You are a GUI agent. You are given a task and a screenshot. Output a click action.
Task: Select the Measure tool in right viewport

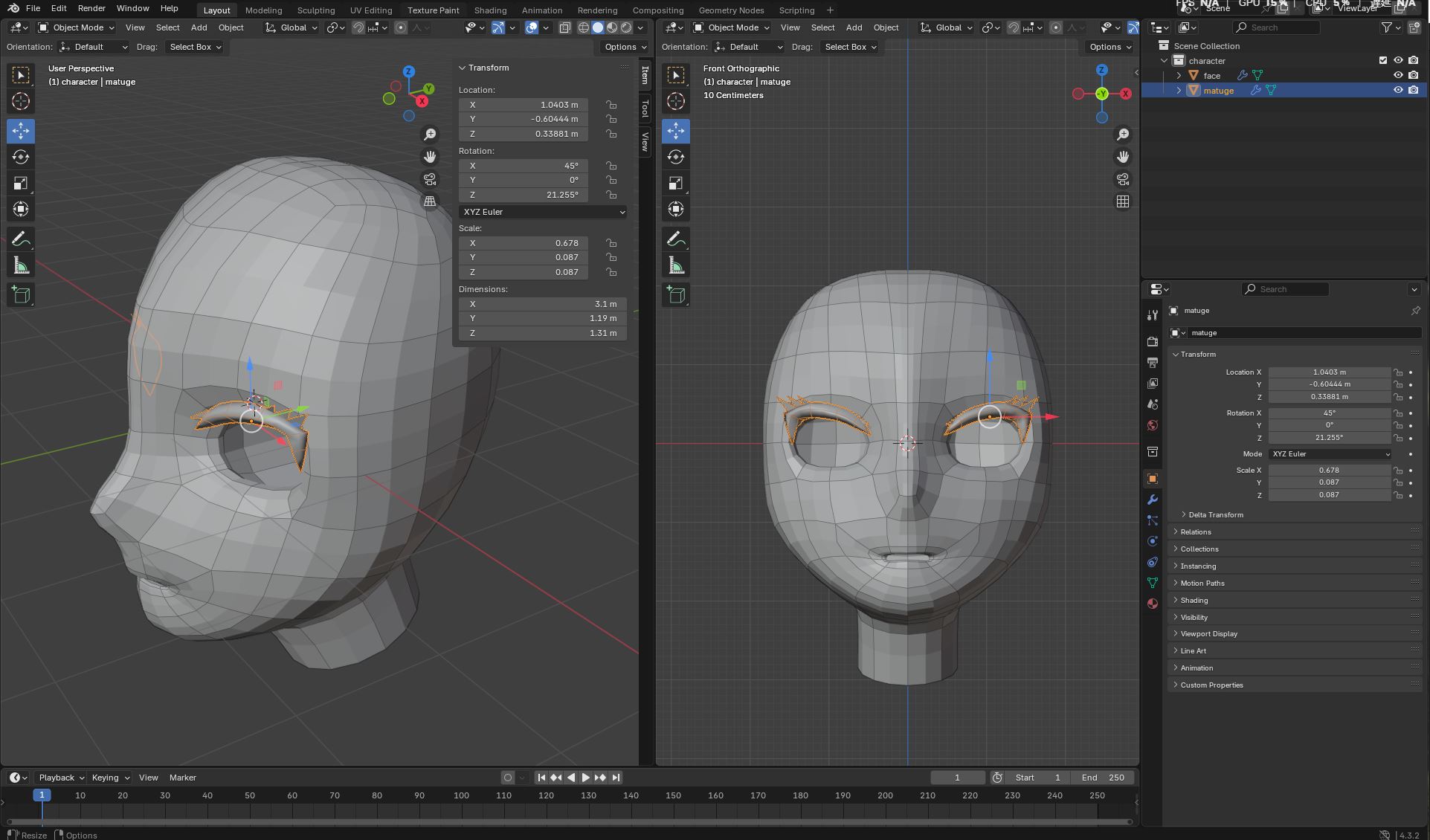point(676,265)
